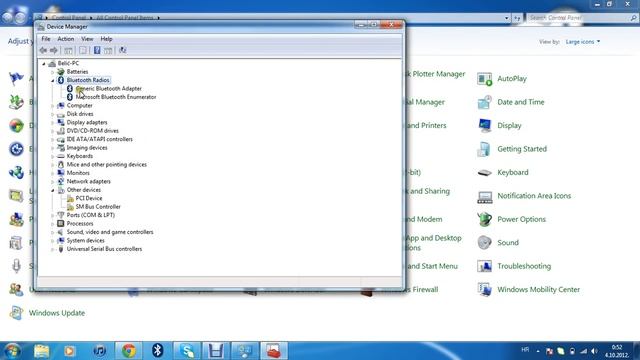Select Monitors category in tree
The height and width of the screenshot is (360, 640).
[78, 173]
